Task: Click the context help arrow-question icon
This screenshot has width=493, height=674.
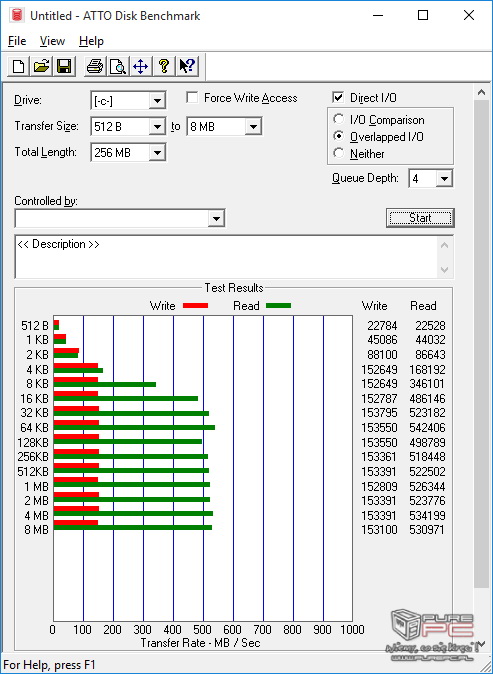Action: tap(187, 67)
